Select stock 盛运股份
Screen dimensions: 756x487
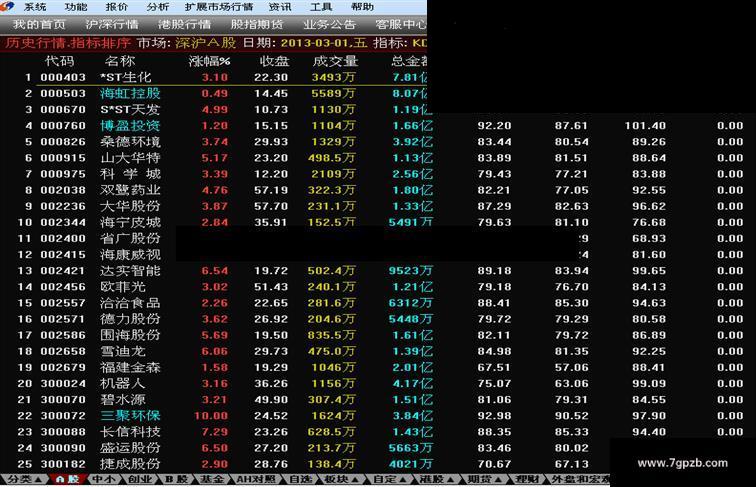[130, 448]
